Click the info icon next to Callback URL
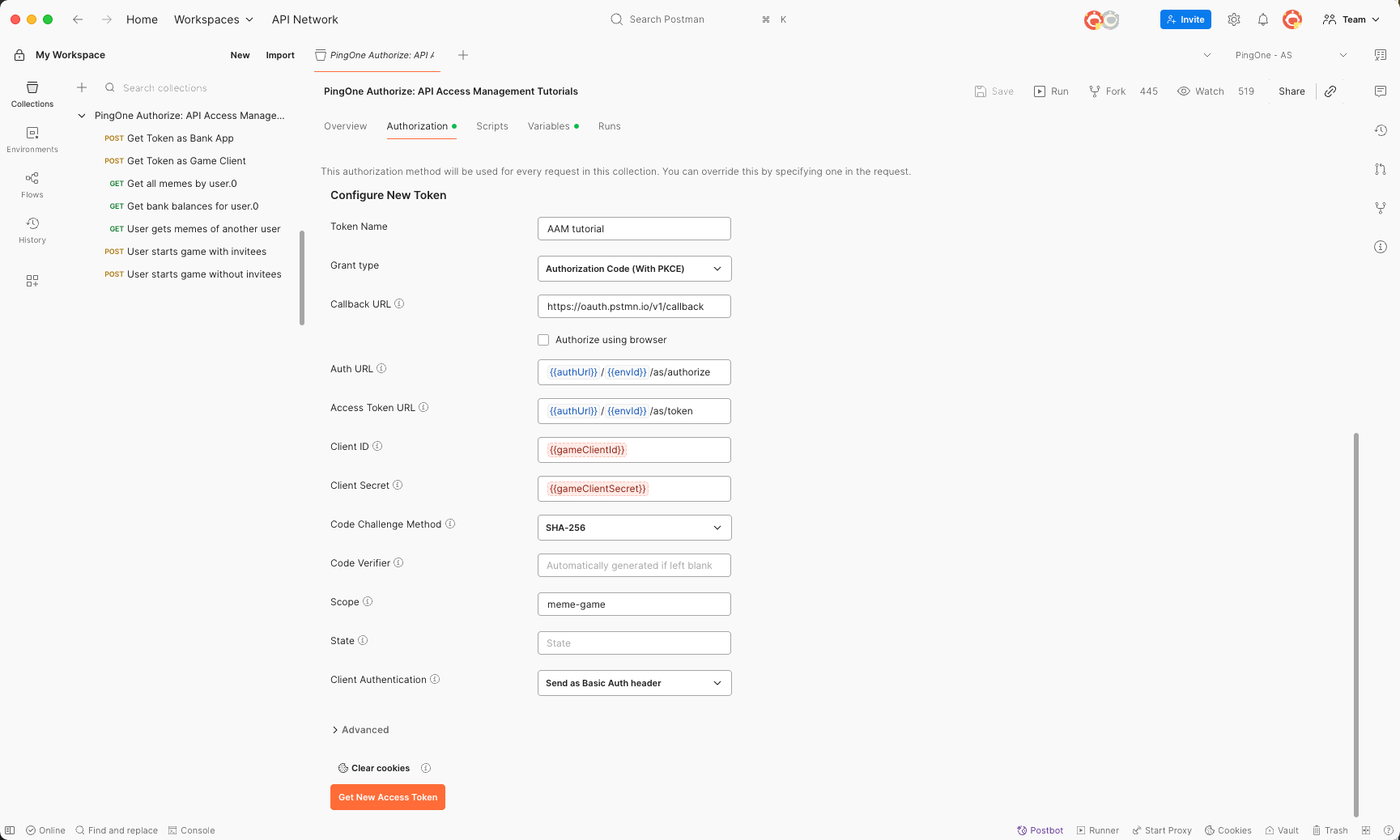 click(x=399, y=304)
